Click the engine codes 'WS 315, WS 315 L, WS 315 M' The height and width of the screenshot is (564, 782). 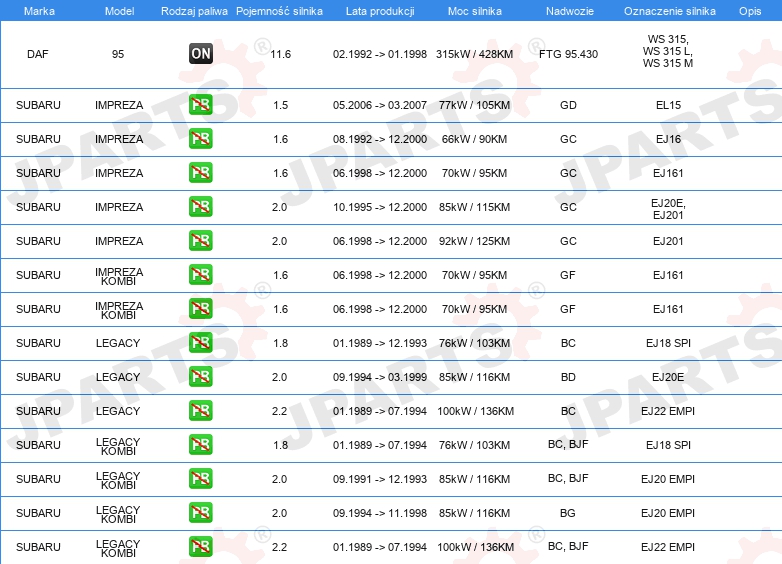point(668,51)
